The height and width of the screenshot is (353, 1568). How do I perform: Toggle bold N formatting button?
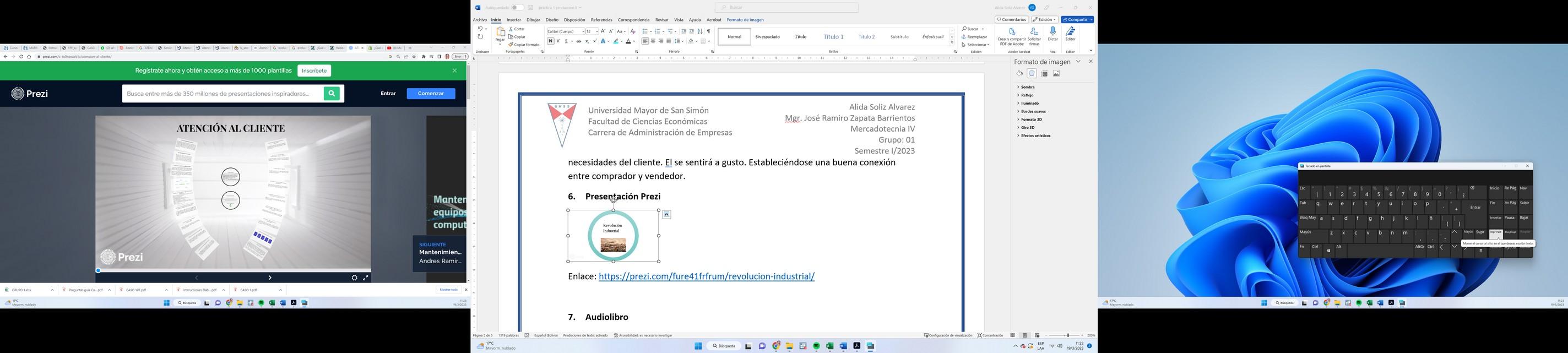pos(551,41)
